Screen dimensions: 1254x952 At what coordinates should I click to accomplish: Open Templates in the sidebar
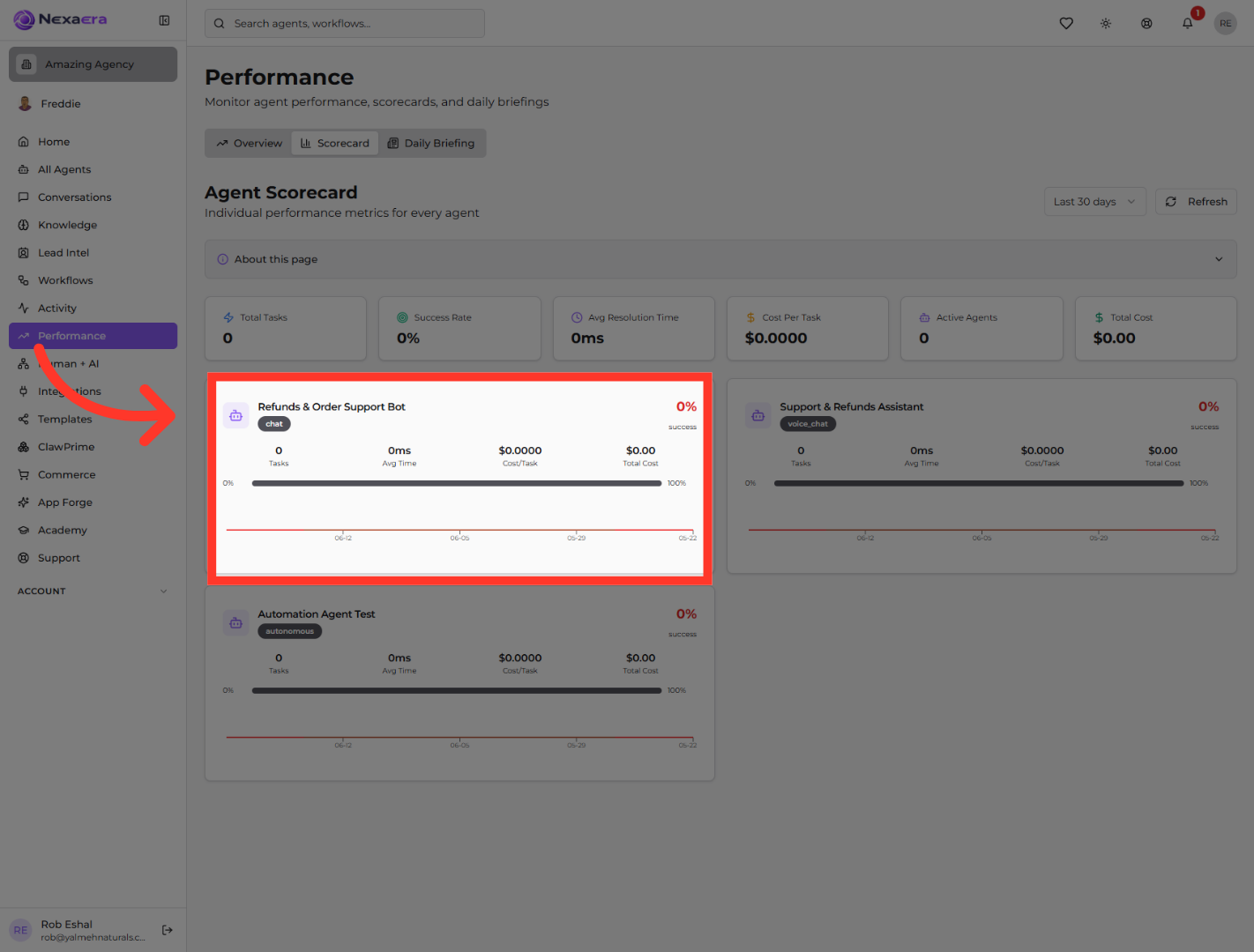pos(93,420)
